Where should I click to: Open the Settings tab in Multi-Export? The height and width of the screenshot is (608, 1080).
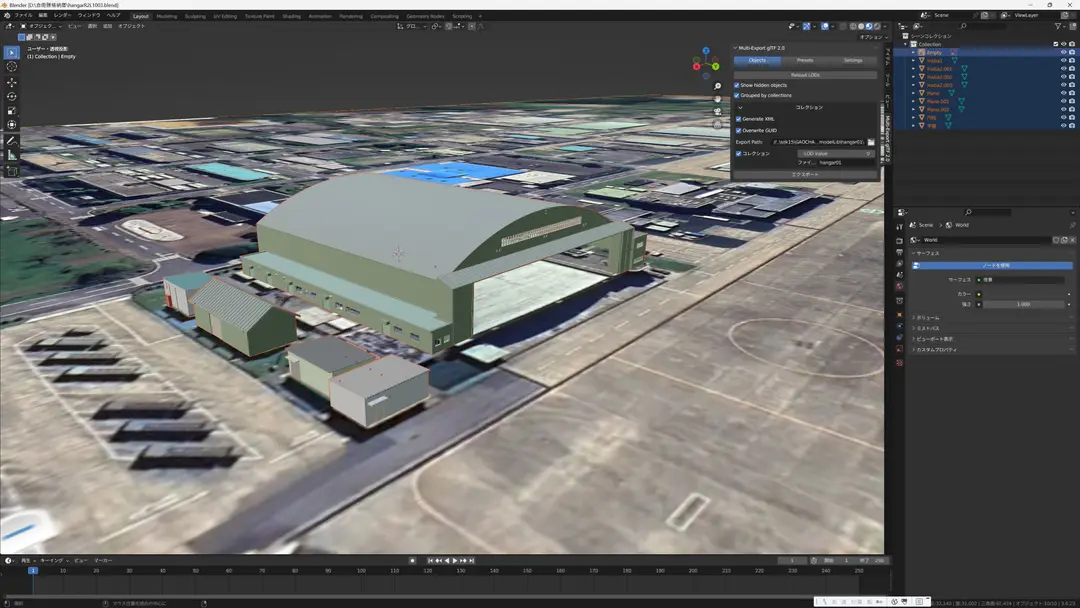853,61
